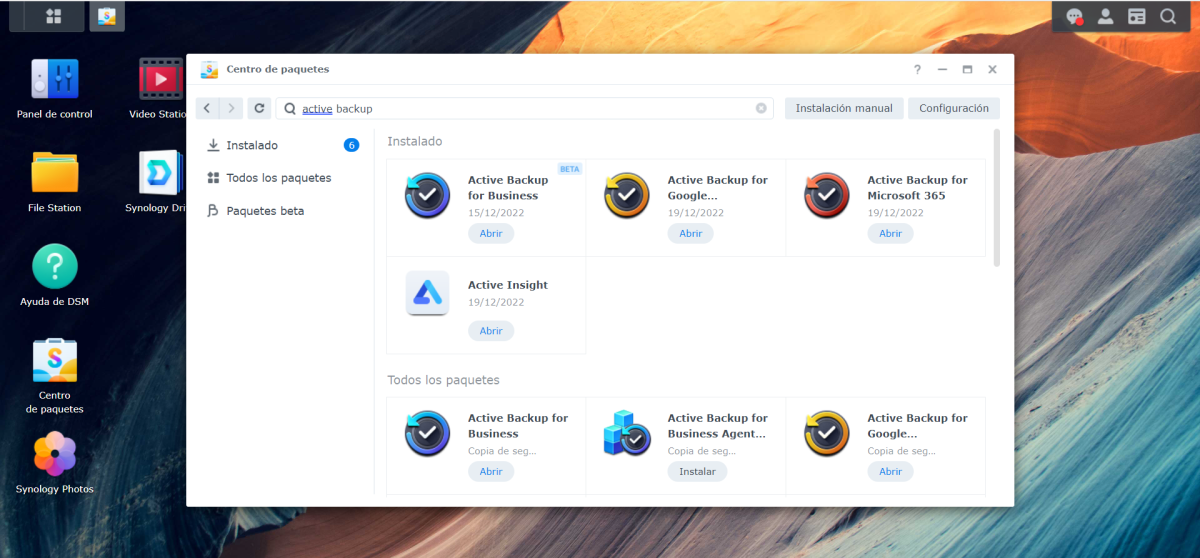1200x558 pixels.
Task: Click the Active Insight package icon
Action: click(x=427, y=293)
